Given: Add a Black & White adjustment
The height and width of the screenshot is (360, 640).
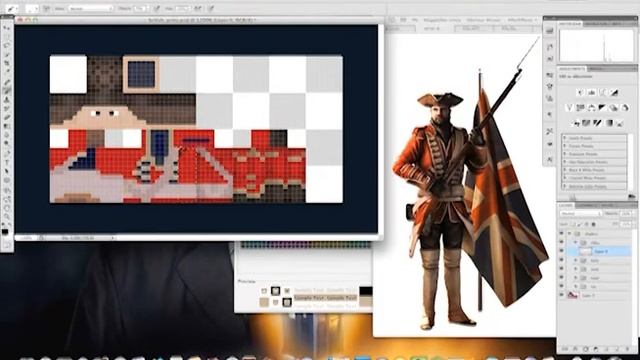Looking at the screenshot, I should [603, 108].
